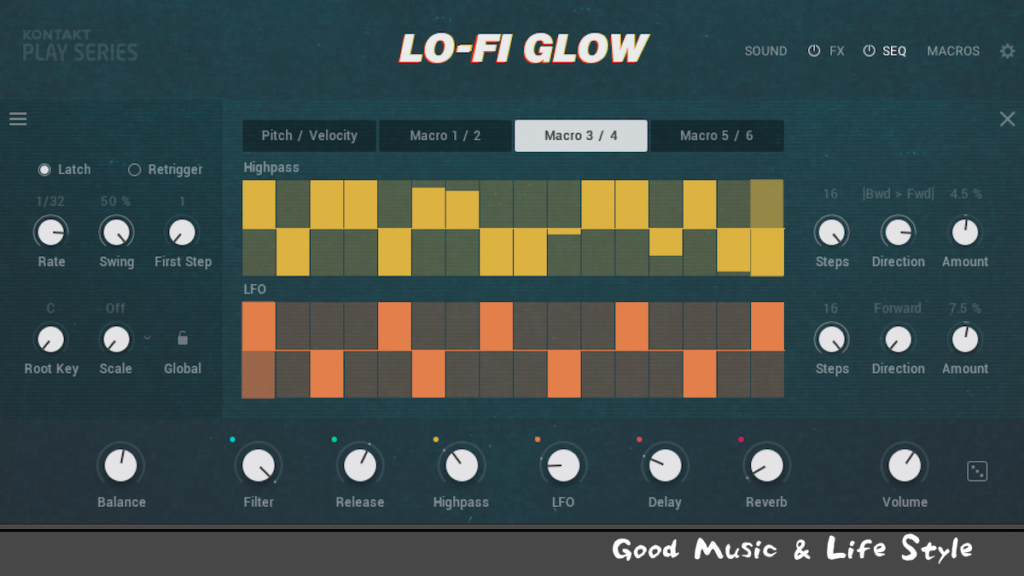The width and height of the screenshot is (1024, 576).
Task: Click the Volume knob
Action: [x=904, y=466]
